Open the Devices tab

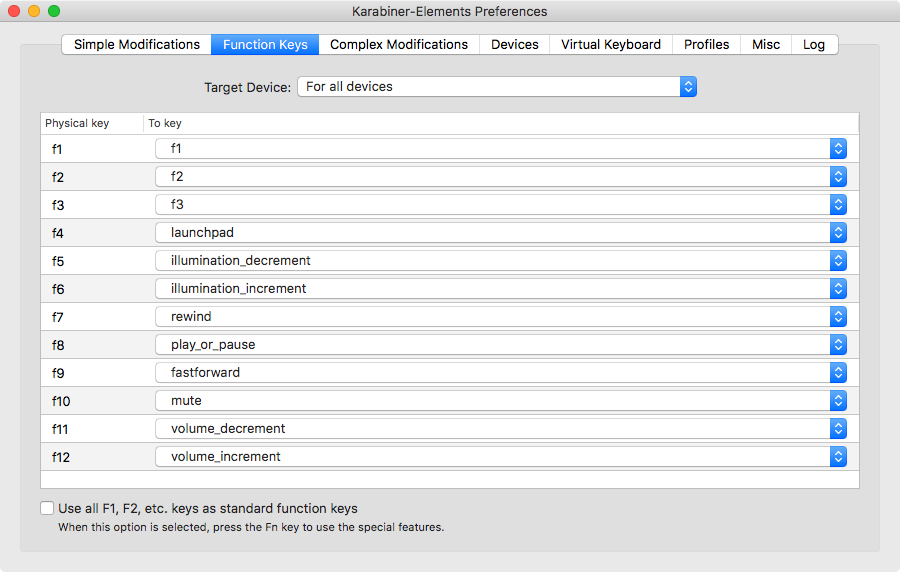coord(515,45)
